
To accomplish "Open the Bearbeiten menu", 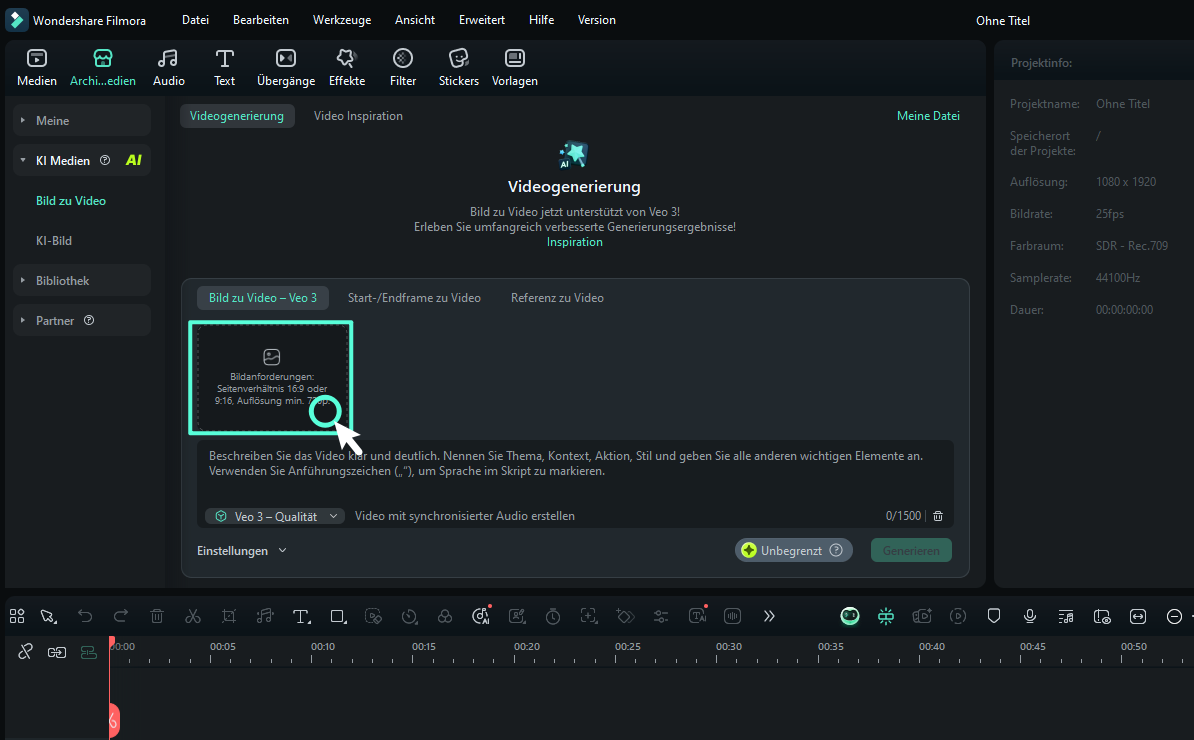I will [x=260, y=20].
